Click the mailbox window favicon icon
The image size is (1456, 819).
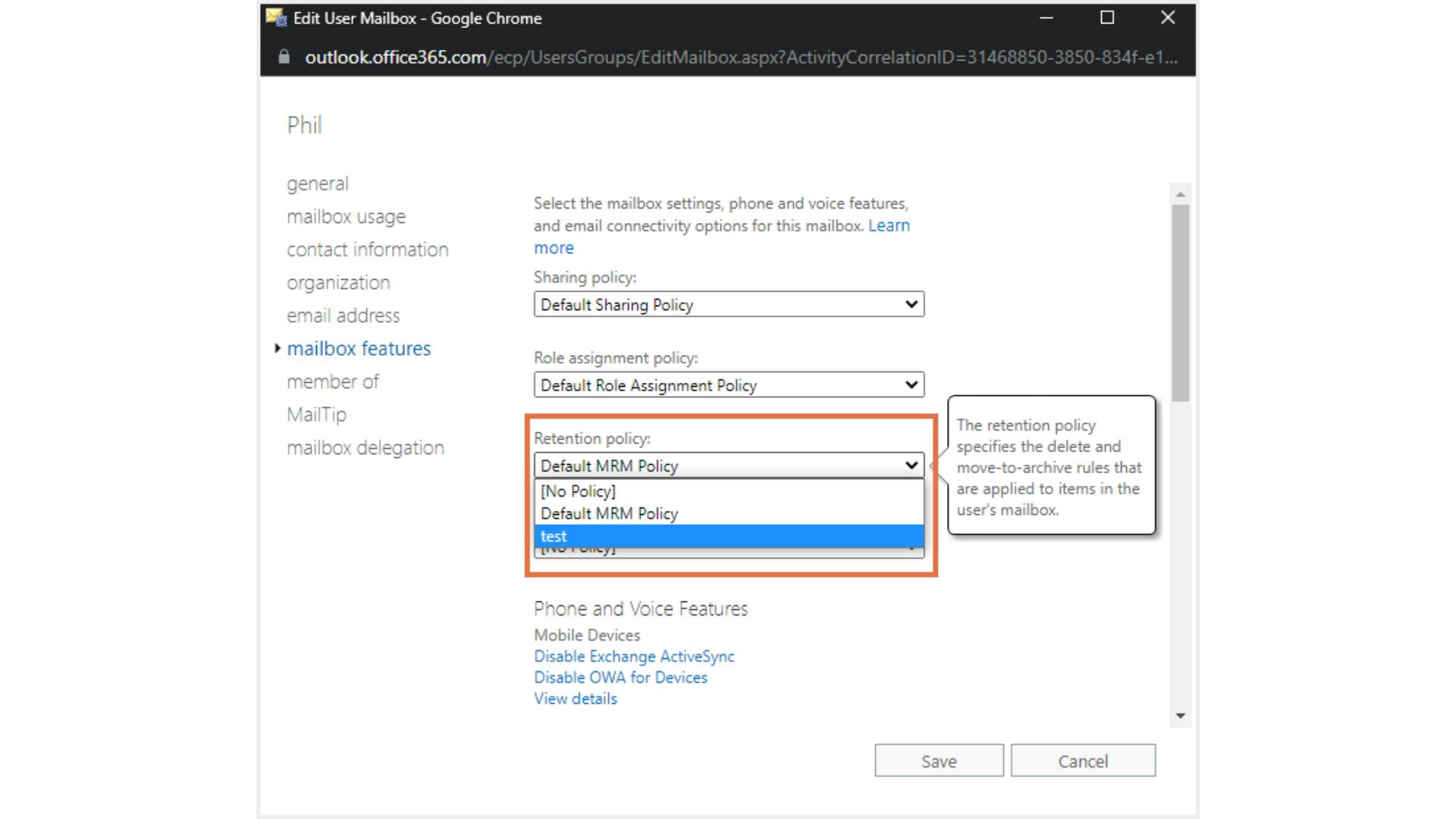[276, 17]
